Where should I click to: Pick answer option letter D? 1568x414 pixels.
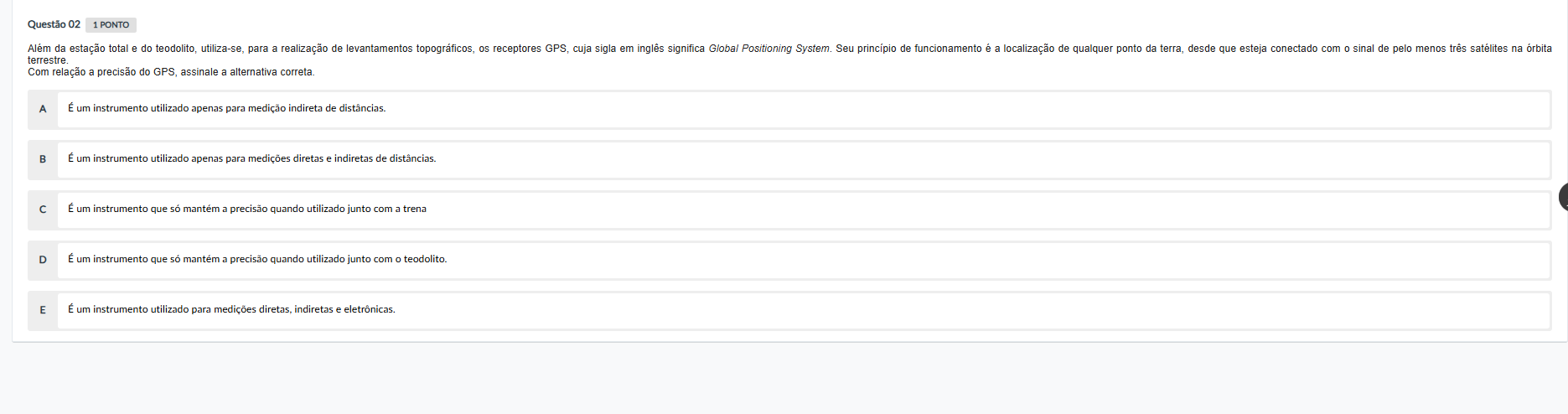43,260
